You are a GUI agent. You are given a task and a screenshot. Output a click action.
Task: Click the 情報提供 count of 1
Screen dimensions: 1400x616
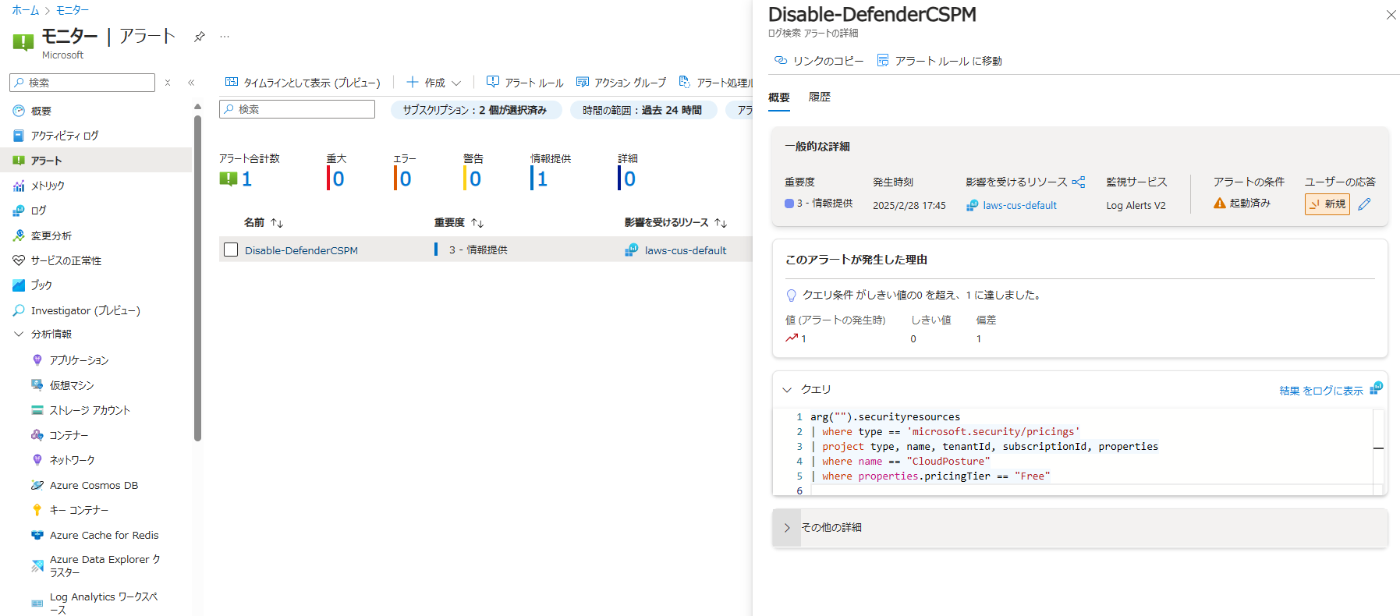coord(542,179)
